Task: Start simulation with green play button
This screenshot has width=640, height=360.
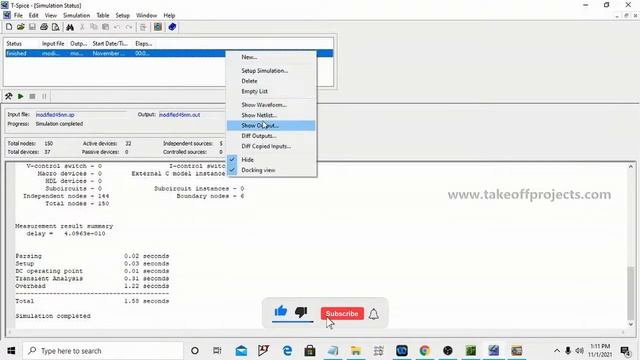Action: (20, 96)
